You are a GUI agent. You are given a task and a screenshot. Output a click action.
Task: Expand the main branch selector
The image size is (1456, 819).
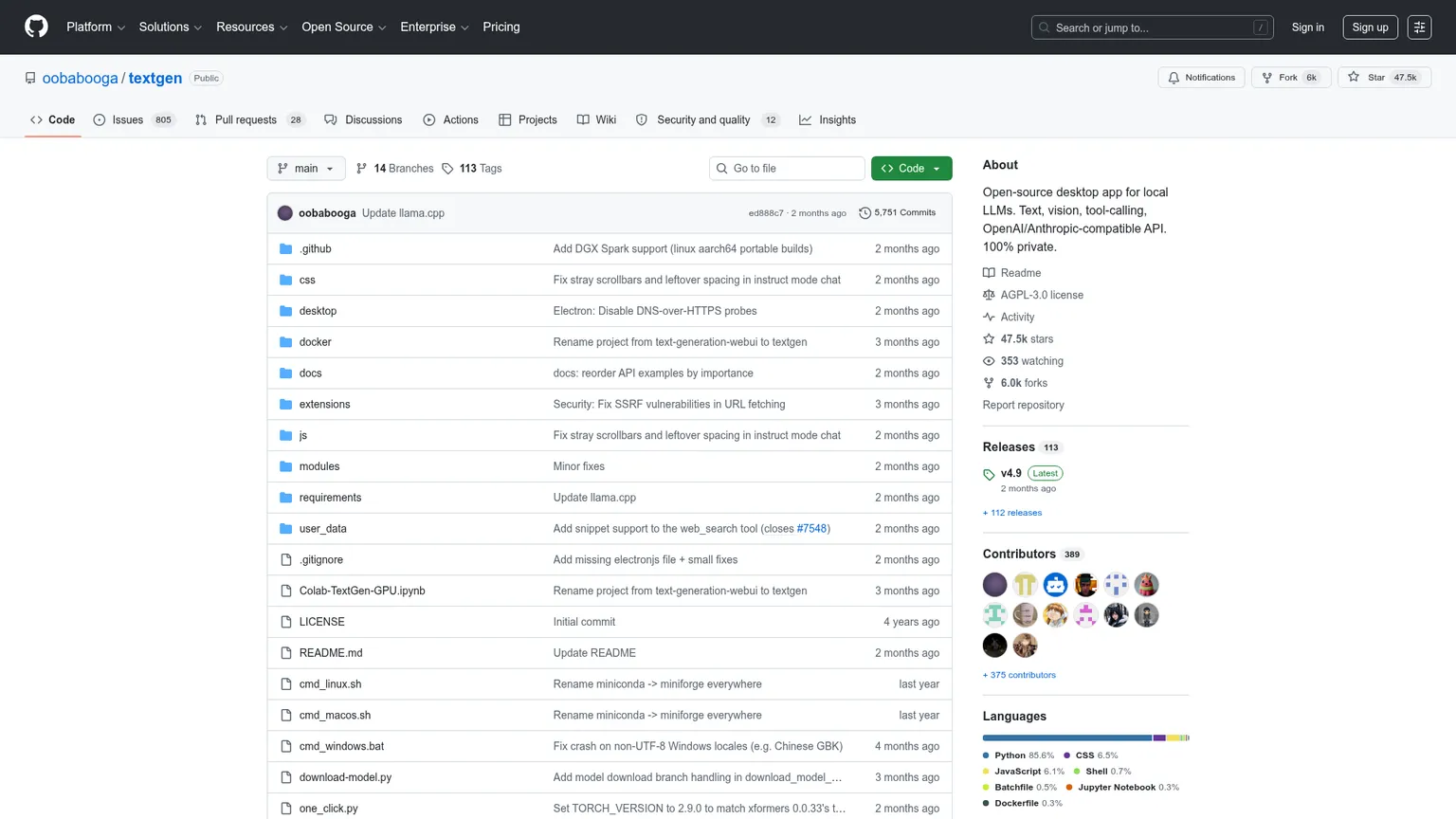[x=306, y=169]
